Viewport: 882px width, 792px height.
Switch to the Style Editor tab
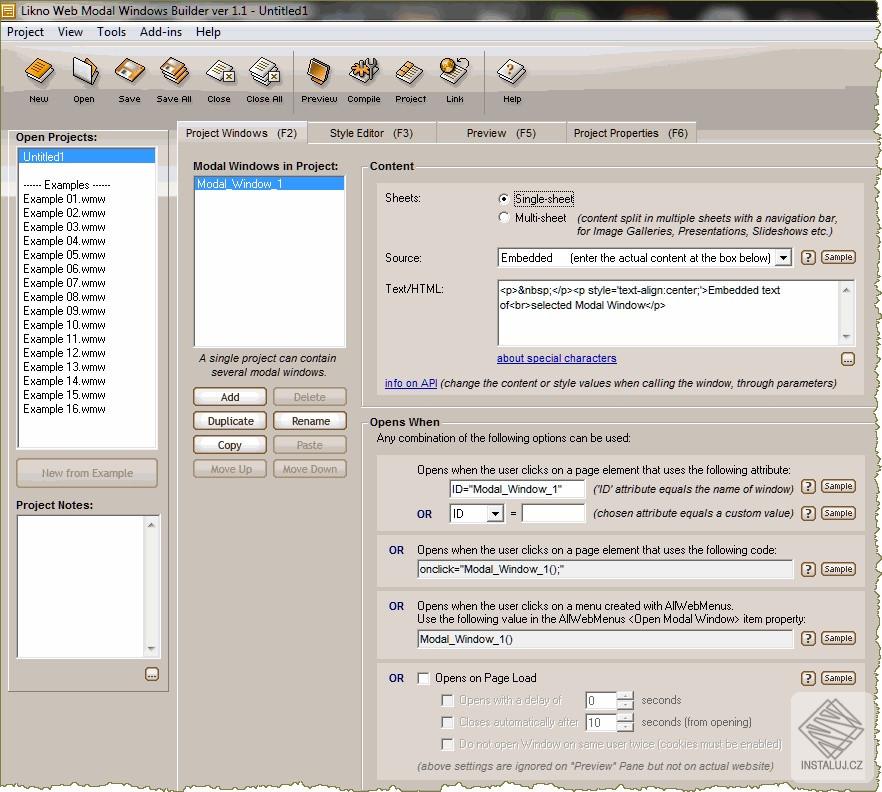tap(373, 132)
